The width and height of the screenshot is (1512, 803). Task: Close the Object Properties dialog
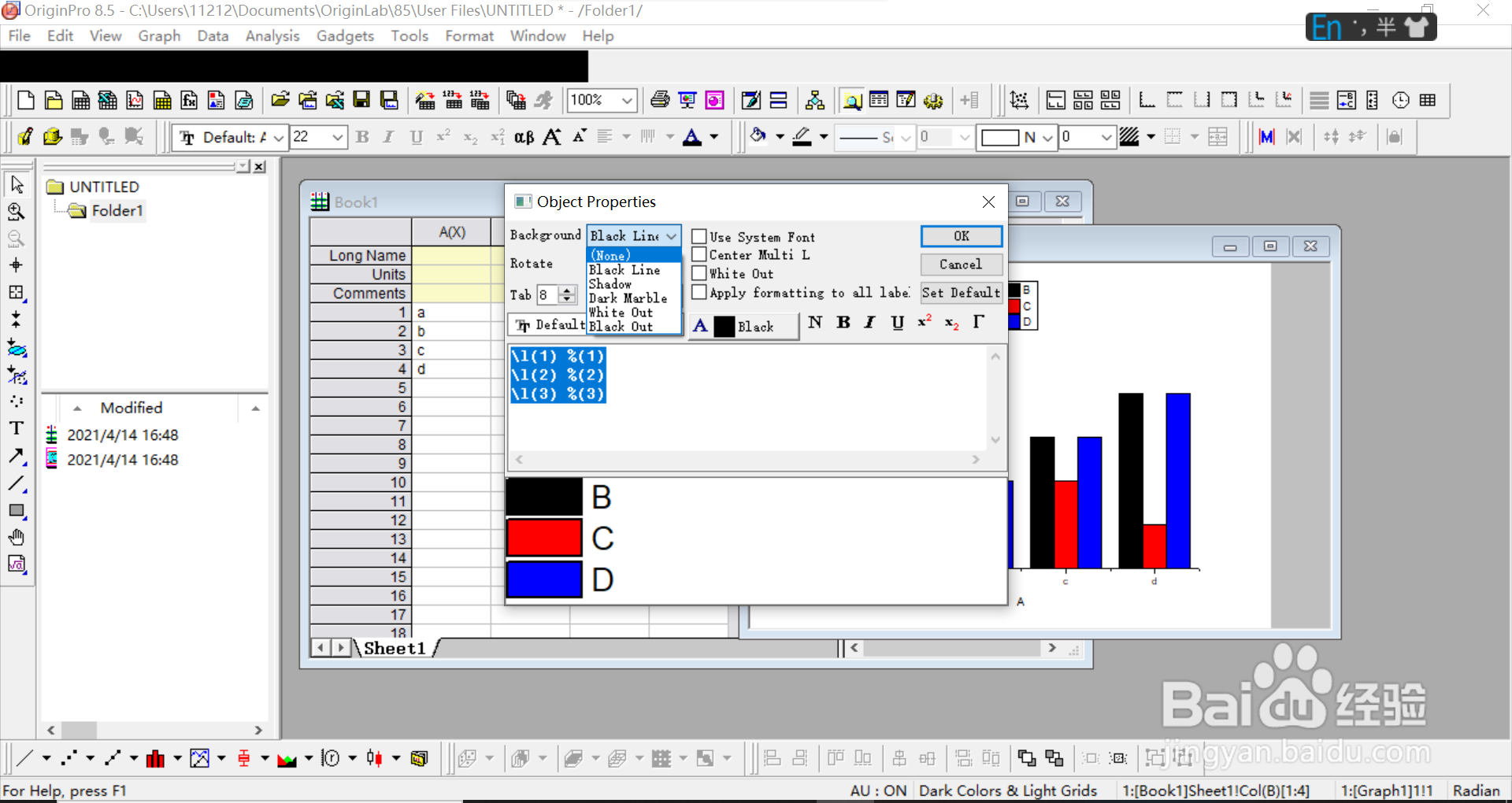989,202
